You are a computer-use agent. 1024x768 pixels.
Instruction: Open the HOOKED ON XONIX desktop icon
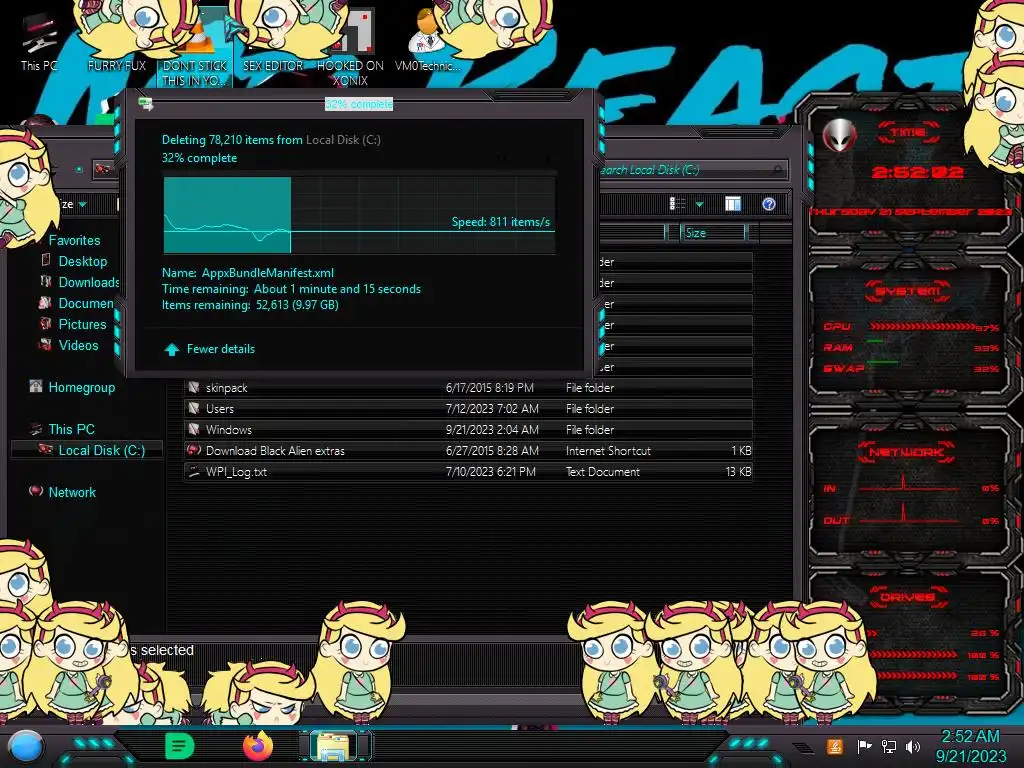point(350,47)
